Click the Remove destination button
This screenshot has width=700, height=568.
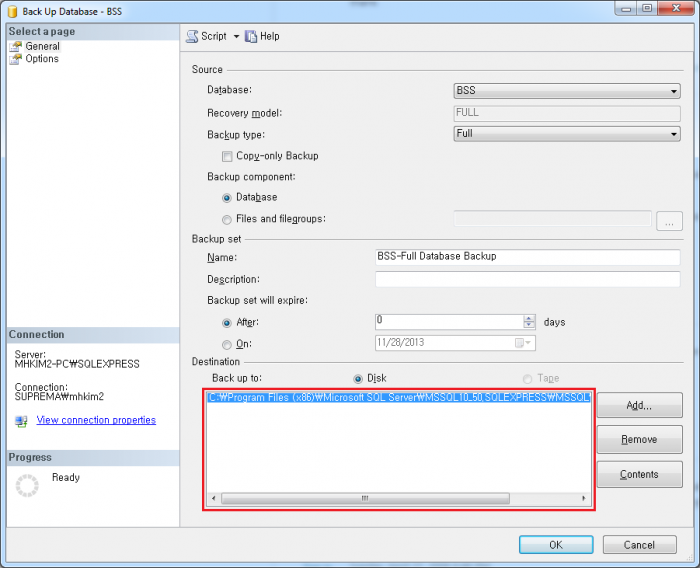click(639, 439)
